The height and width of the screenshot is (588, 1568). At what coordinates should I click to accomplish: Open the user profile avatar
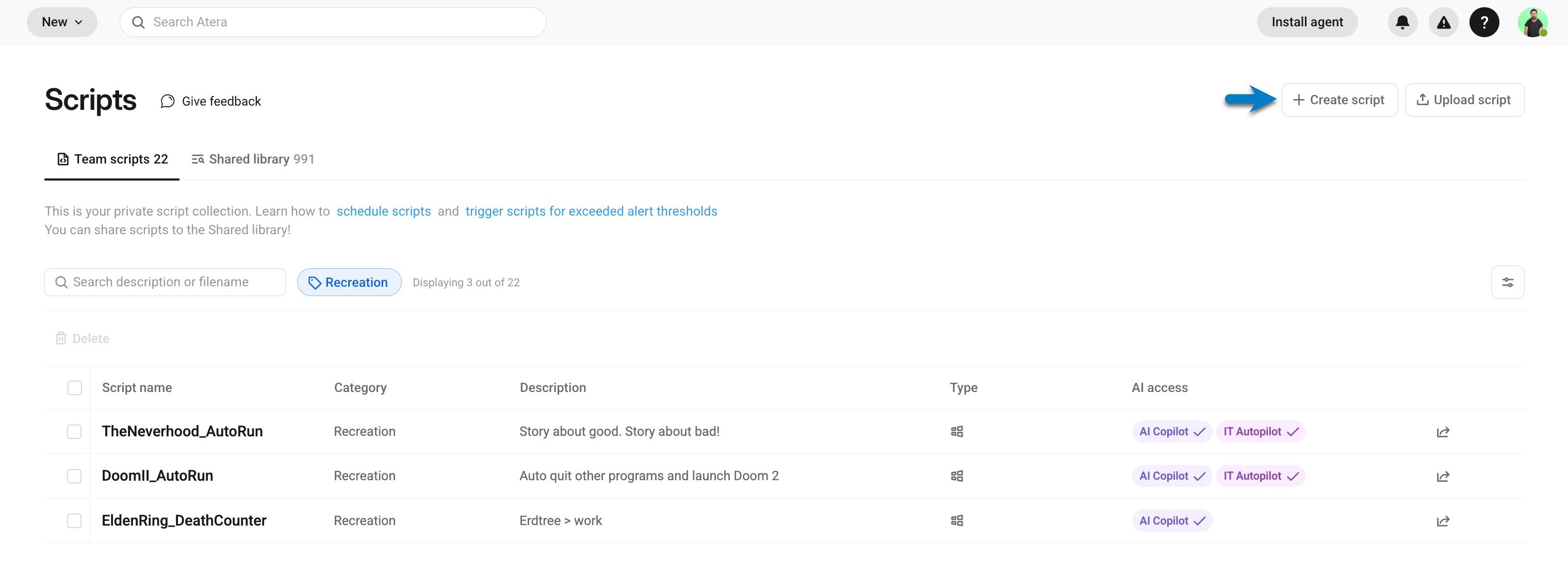(1532, 23)
